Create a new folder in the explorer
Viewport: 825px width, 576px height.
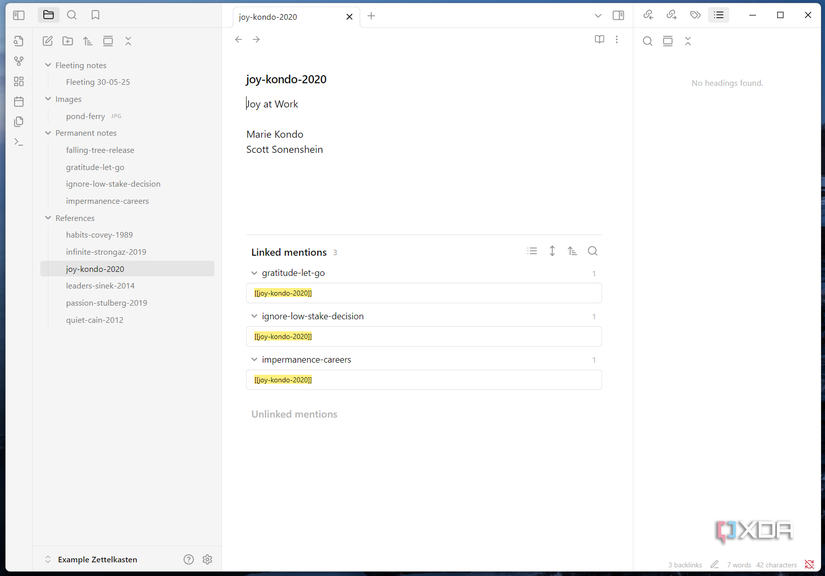click(x=68, y=41)
